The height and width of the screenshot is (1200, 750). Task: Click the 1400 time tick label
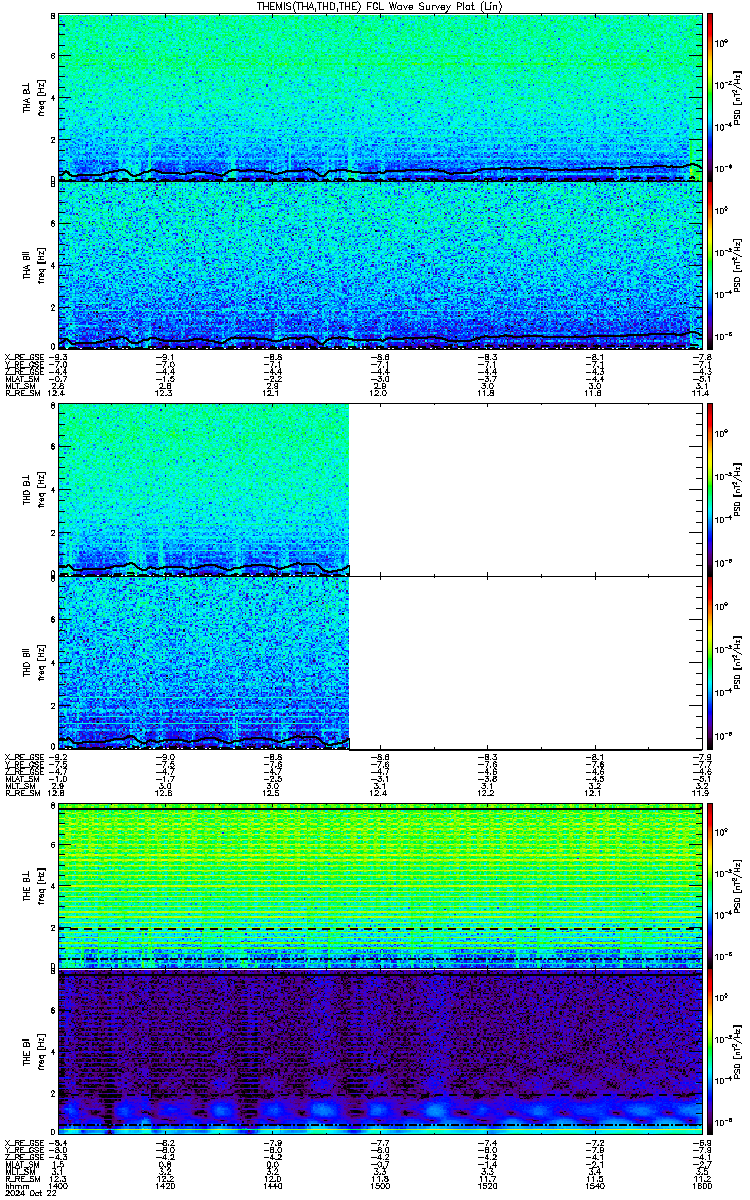[59, 1187]
